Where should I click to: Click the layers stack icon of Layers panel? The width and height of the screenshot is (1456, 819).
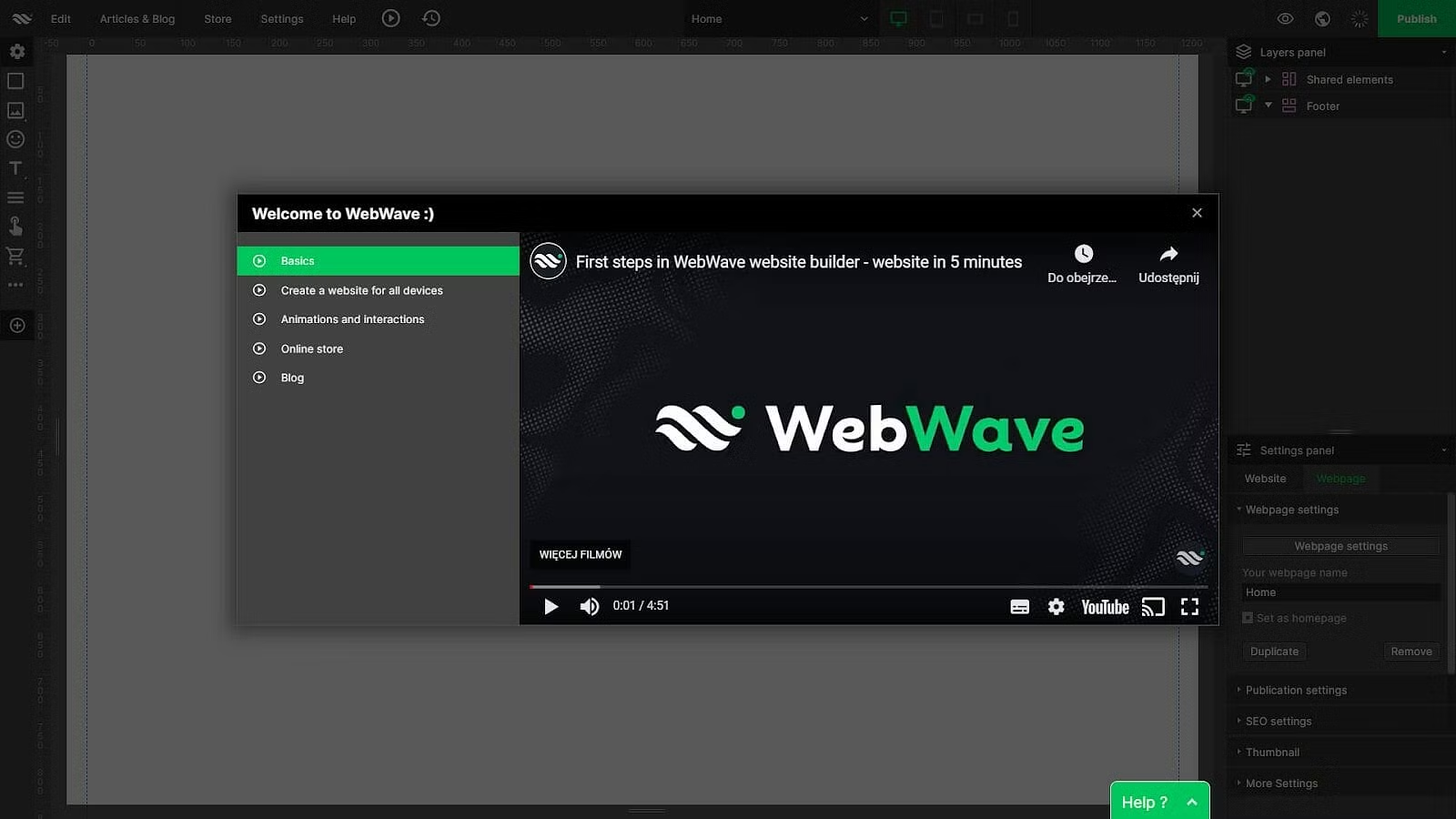pyautogui.click(x=1244, y=52)
